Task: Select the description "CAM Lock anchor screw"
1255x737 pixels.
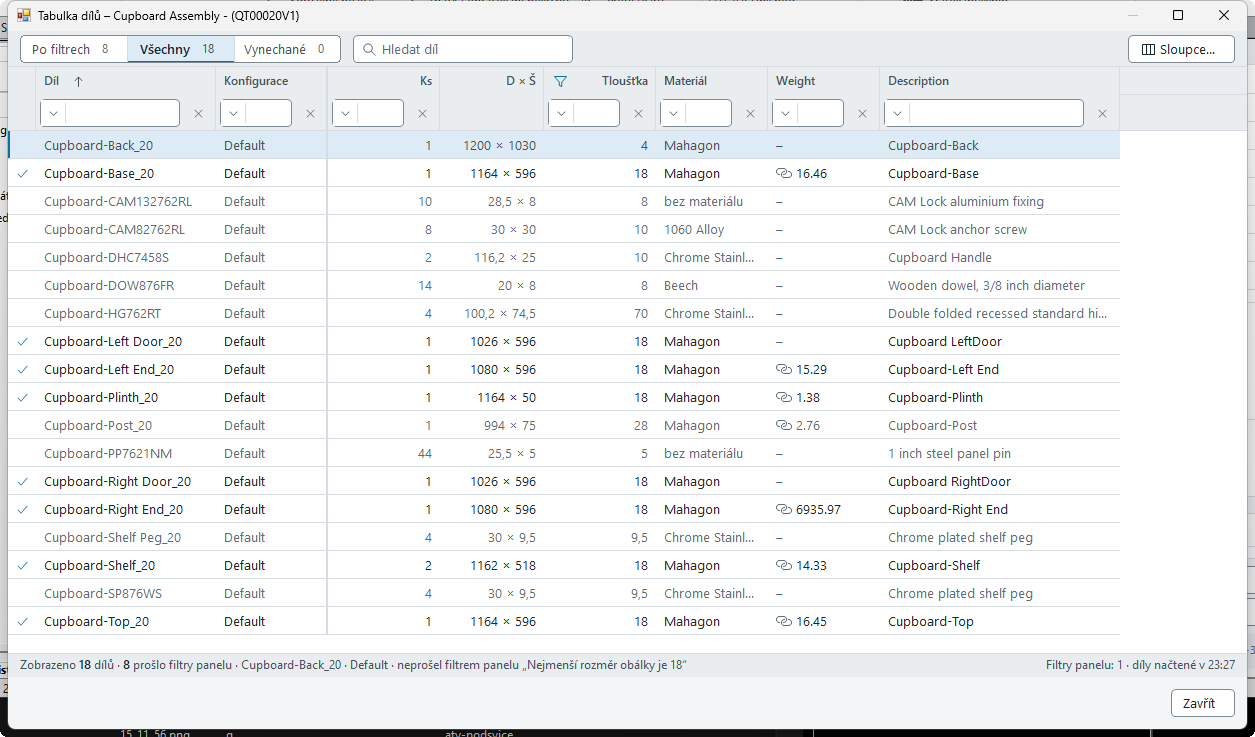Action: coord(958,229)
